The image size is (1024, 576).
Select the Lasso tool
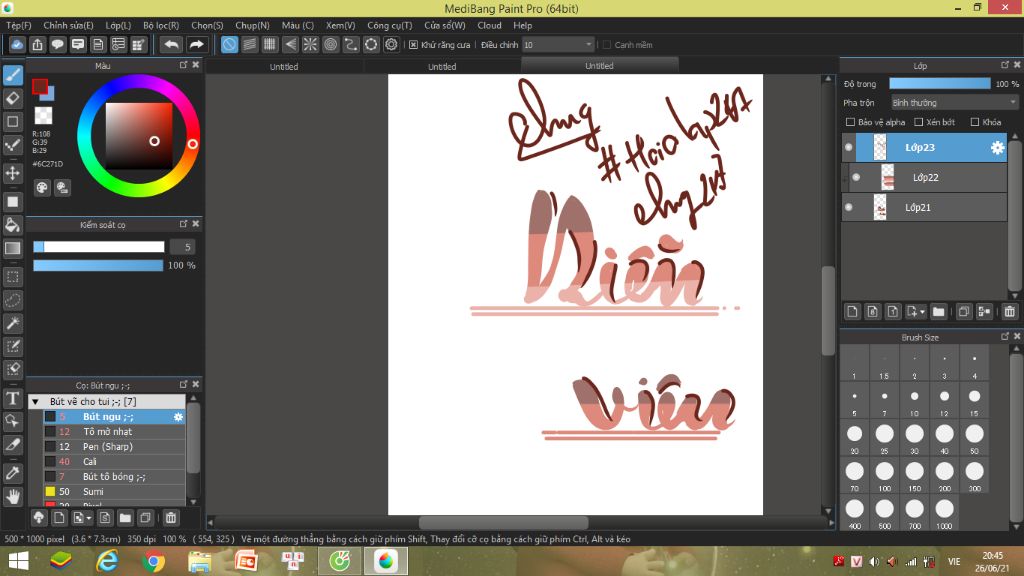pyautogui.click(x=13, y=300)
